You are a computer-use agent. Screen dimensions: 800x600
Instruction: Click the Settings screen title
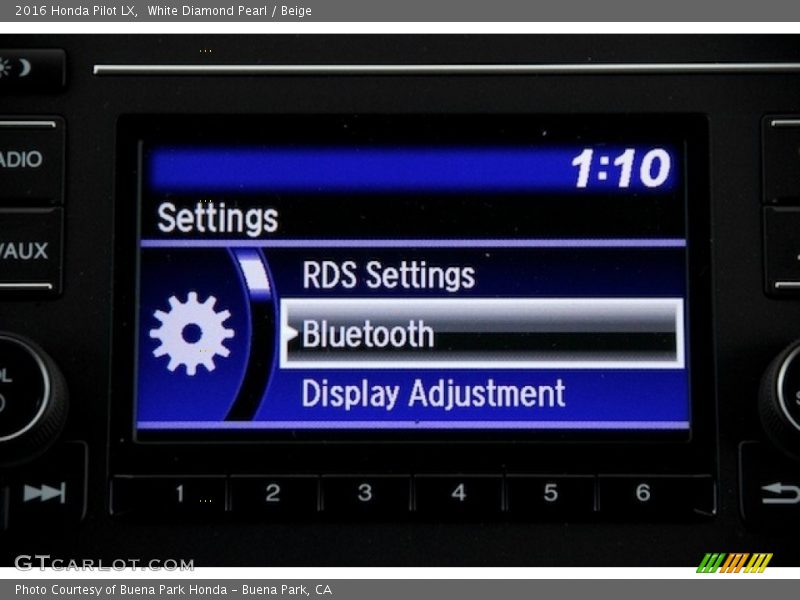pos(218,218)
